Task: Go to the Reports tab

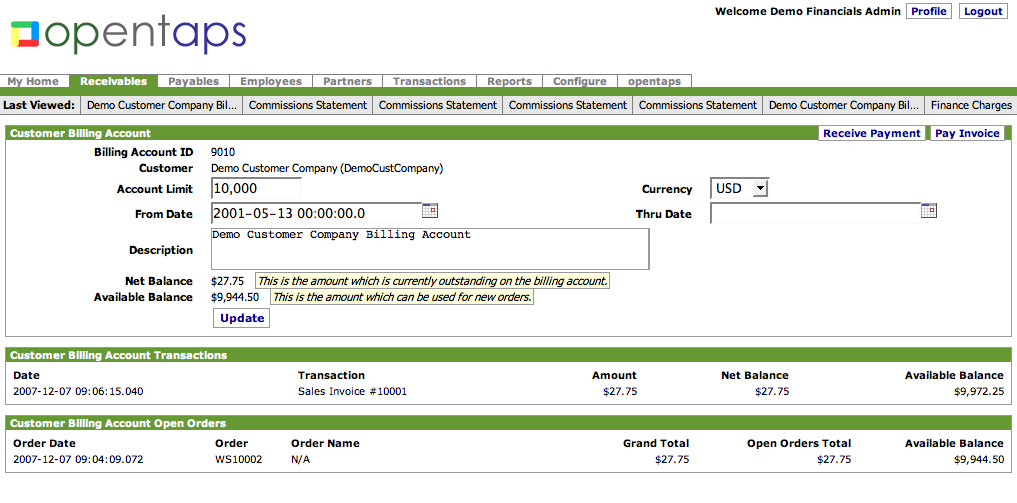Action: (x=509, y=81)
